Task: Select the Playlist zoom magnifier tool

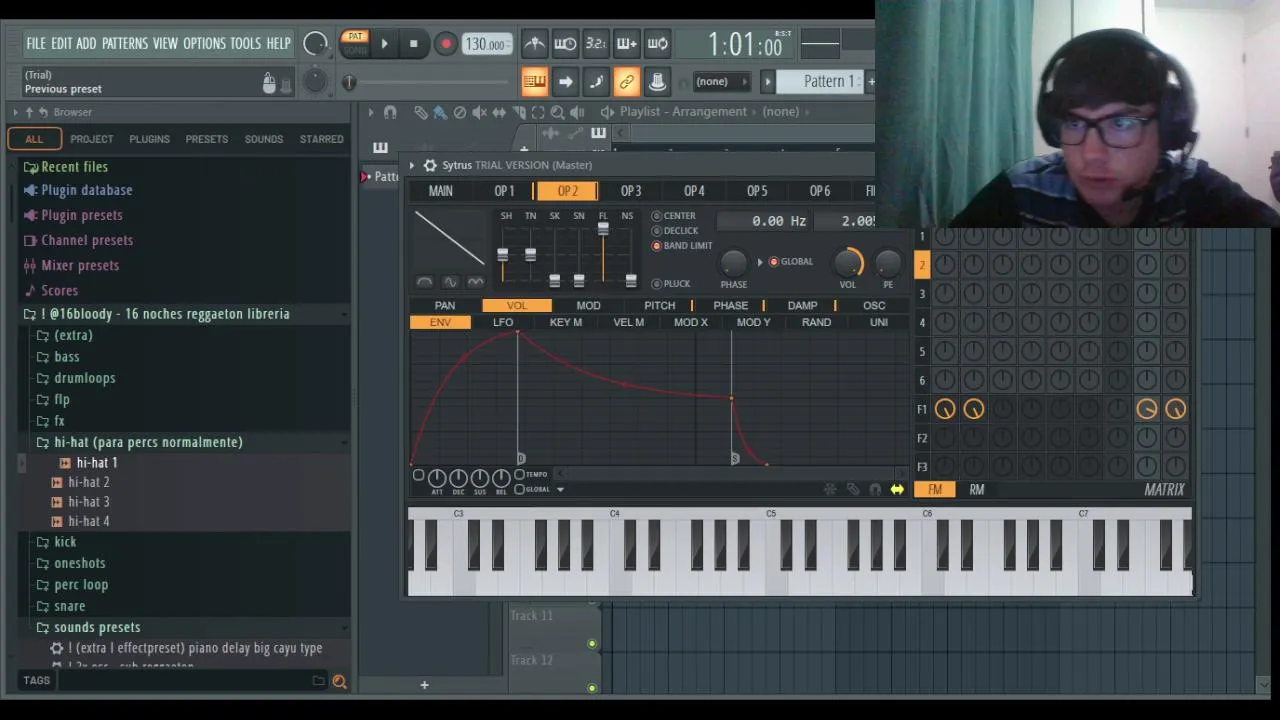Action: [558, 112]
